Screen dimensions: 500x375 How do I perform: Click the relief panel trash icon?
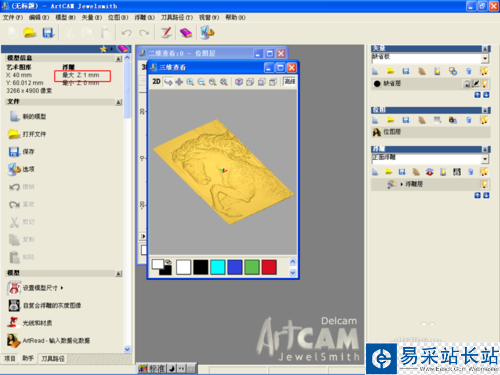tap(470, 172)
